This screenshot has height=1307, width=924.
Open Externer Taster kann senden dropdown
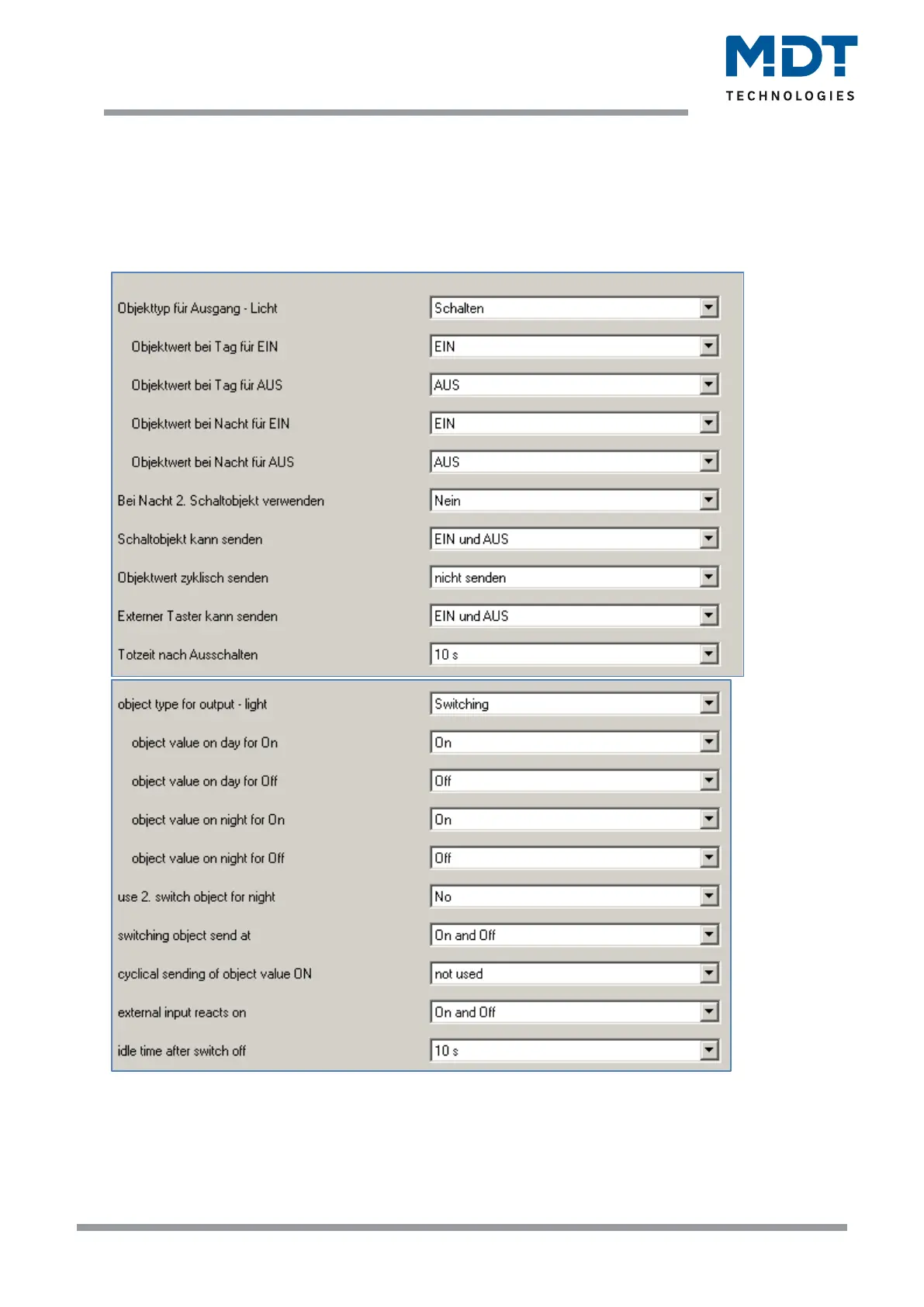point(708,616)
